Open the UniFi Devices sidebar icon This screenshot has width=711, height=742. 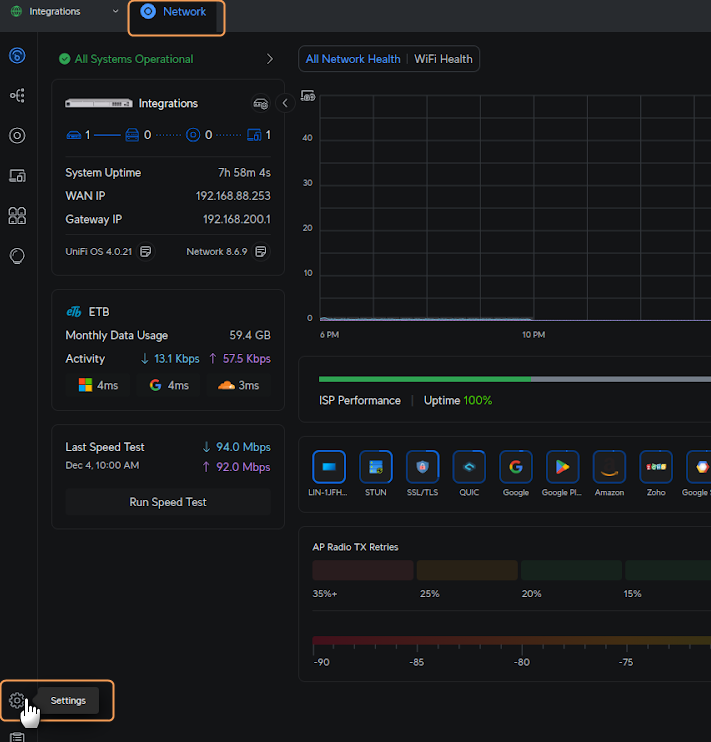click(x=17, y=136)
